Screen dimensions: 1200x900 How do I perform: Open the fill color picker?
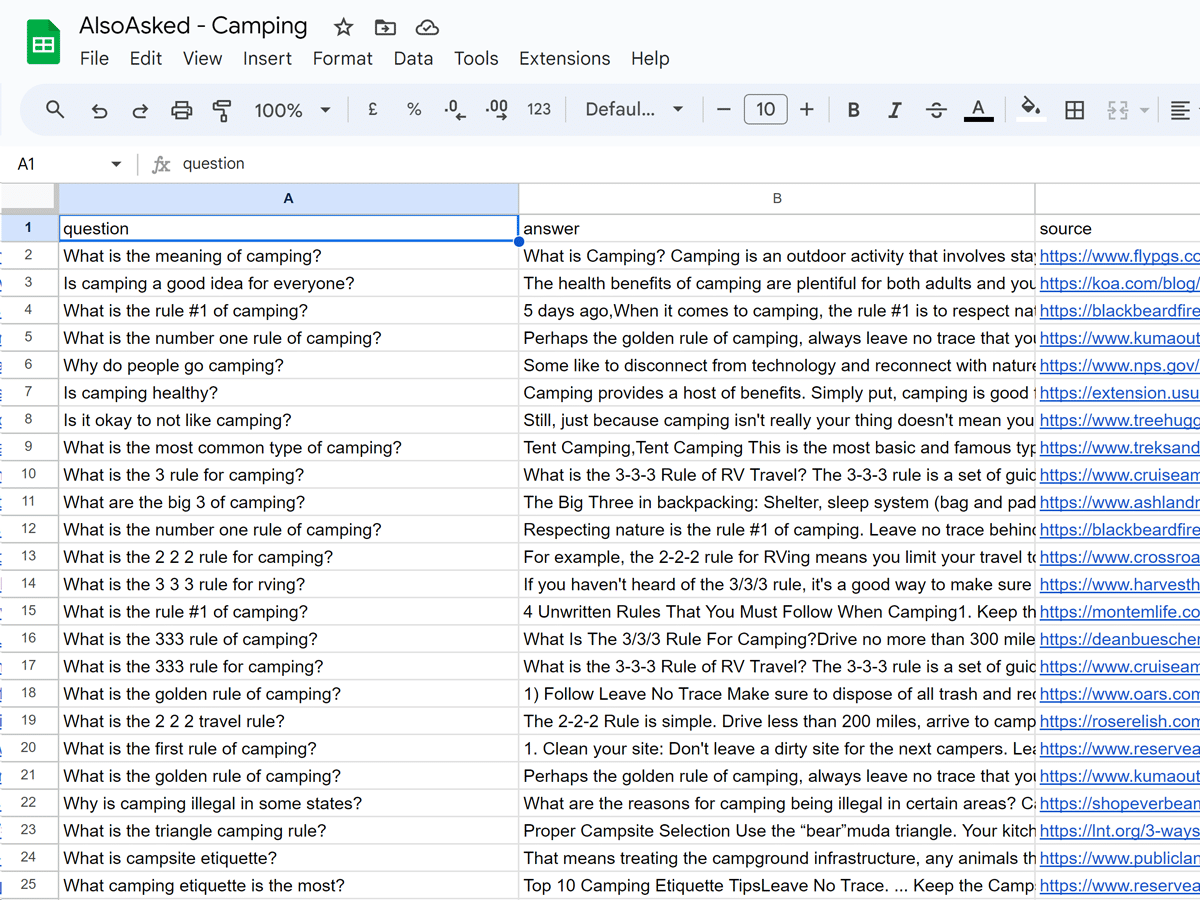click(1030, 109)
